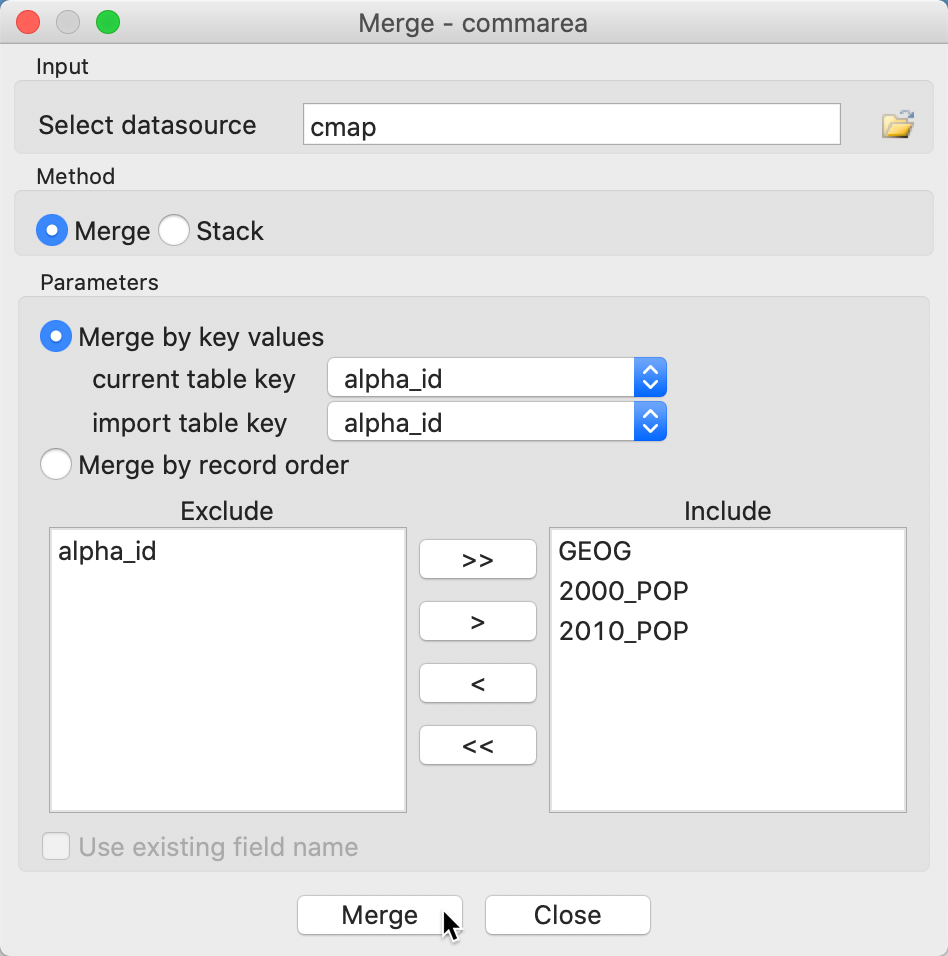The width and height of the screenshot is (948, 956).
Task: Close the Merge window with red button
Action: [x=28, y=23]
